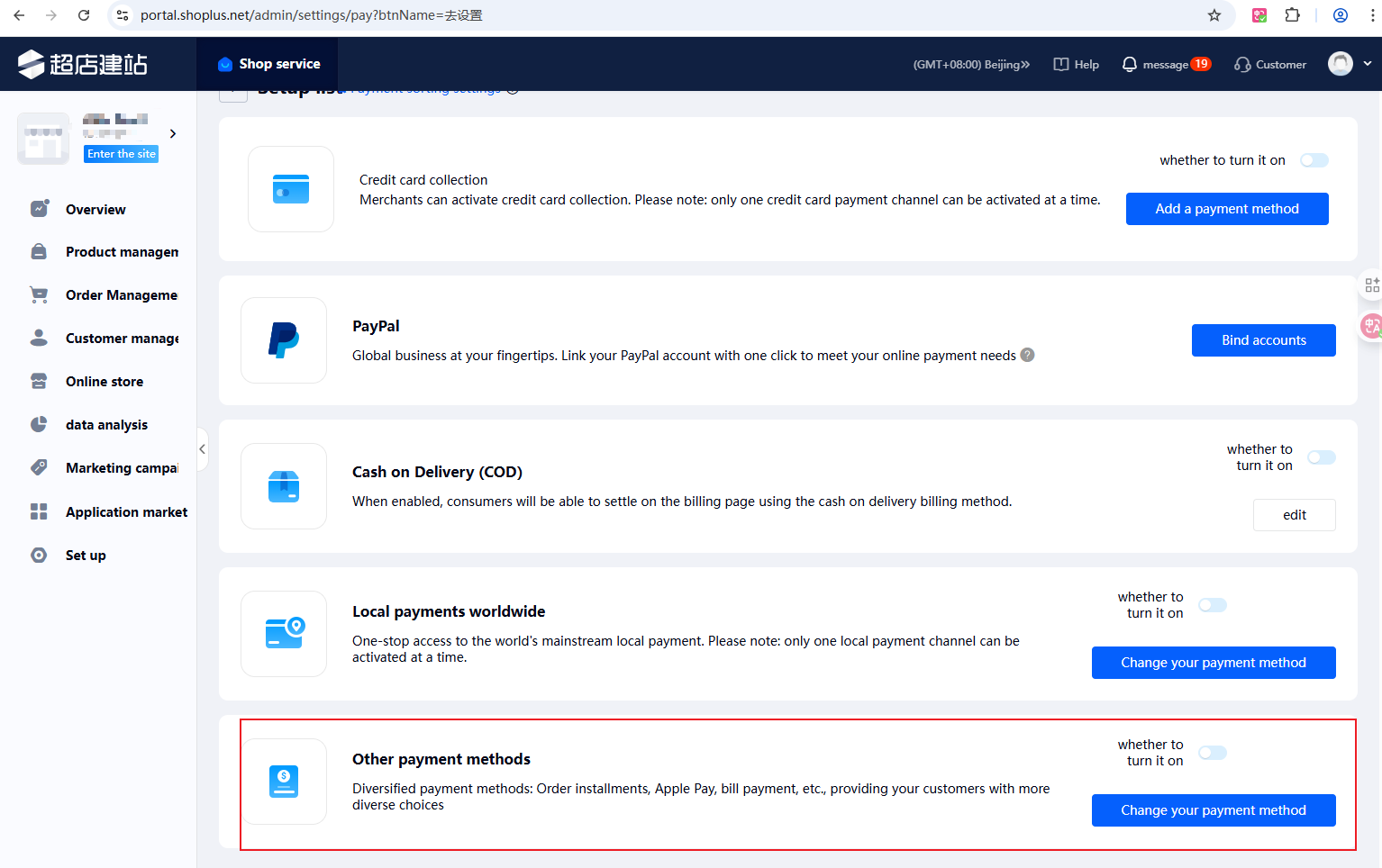Open the Beijing timezone selector

pos(970,64)
